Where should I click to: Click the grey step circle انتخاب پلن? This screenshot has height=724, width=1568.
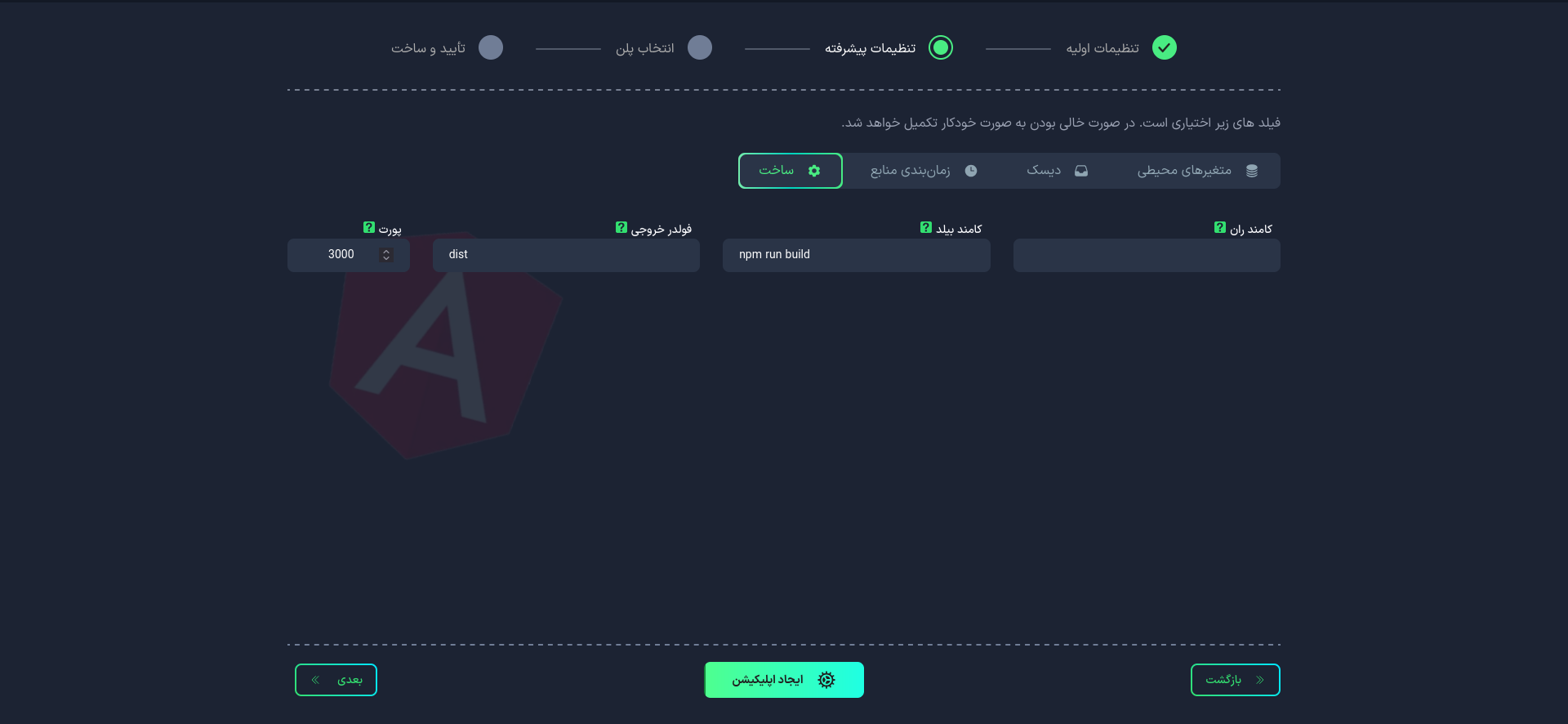(700, 47)
